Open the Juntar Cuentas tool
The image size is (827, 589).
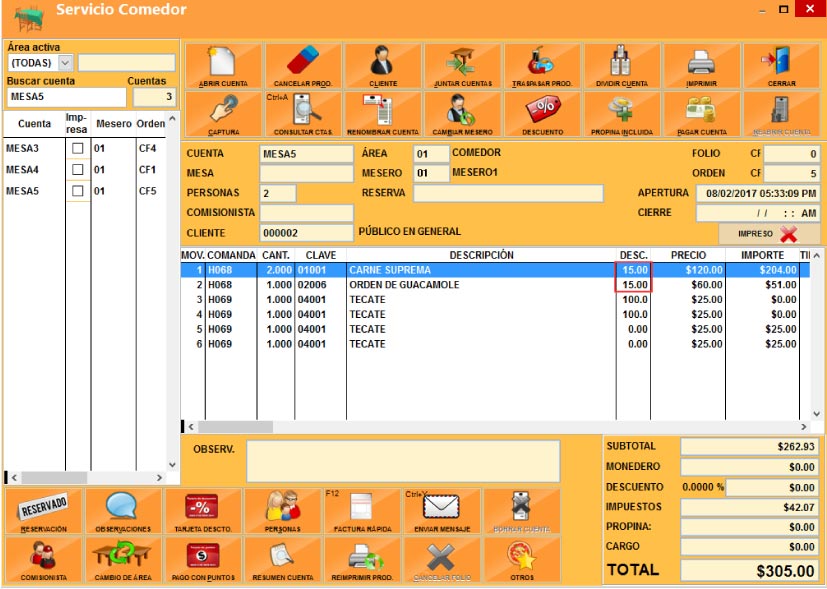462,65
